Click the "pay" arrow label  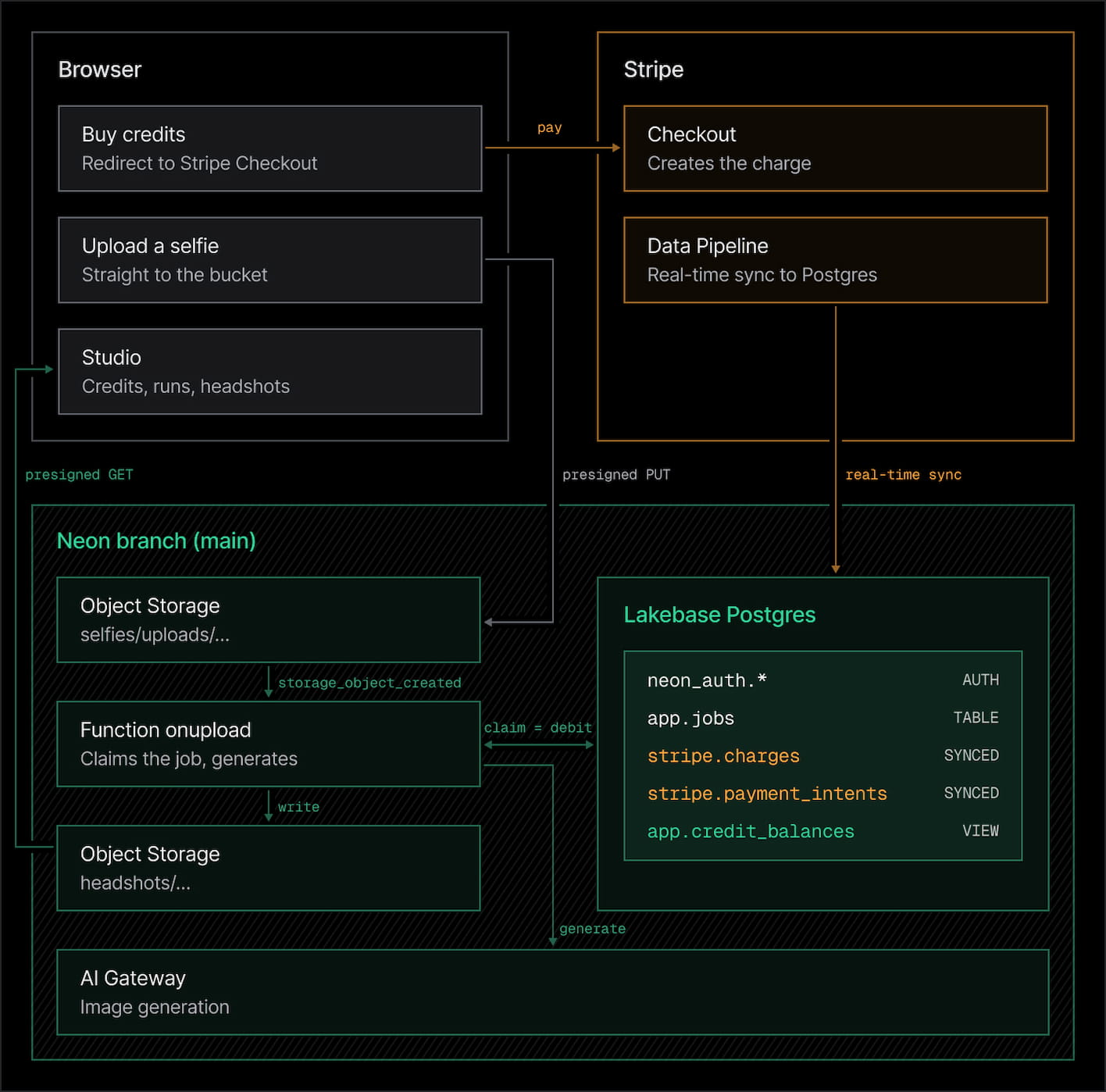550,127
